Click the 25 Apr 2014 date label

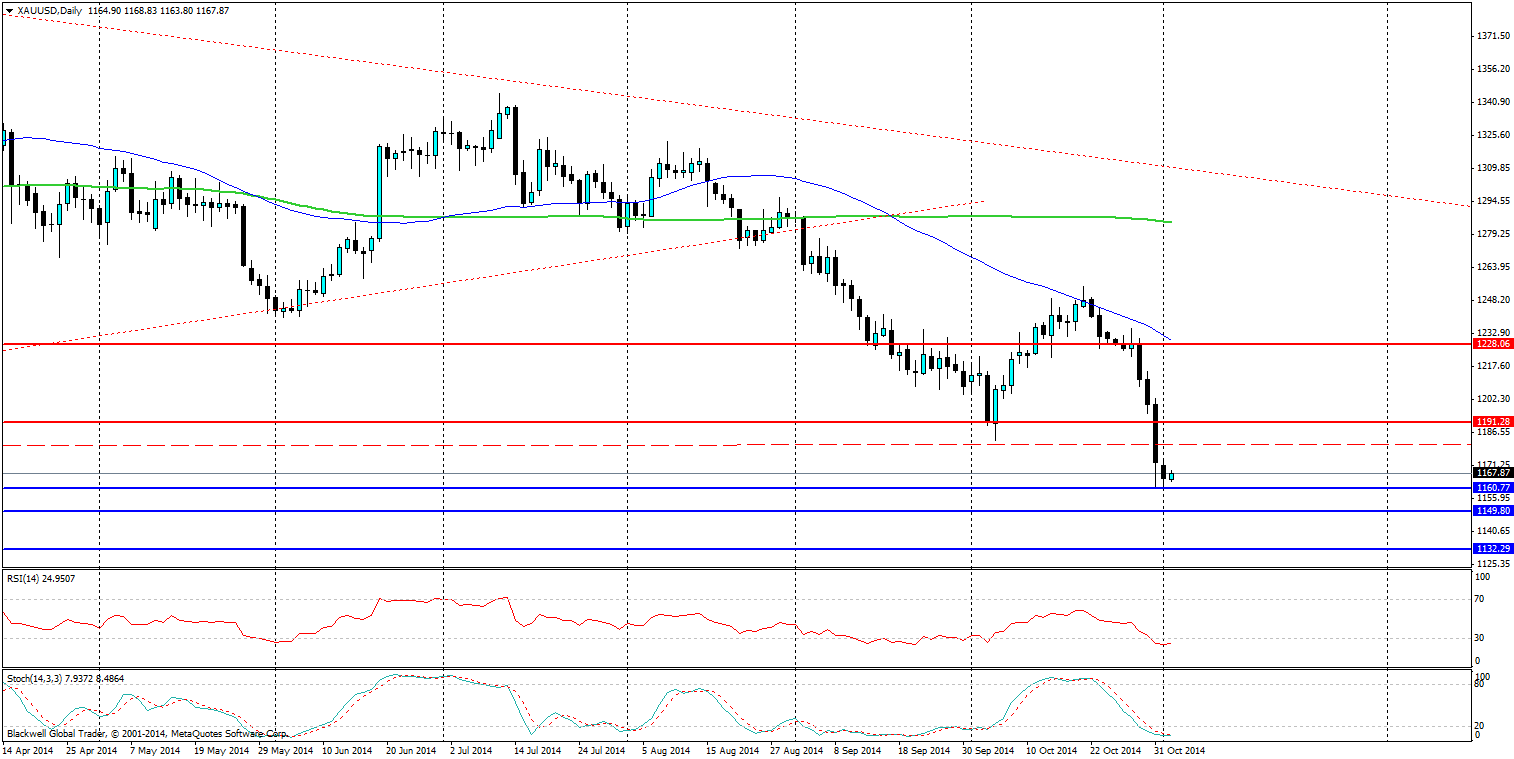[x=90, y=750]
